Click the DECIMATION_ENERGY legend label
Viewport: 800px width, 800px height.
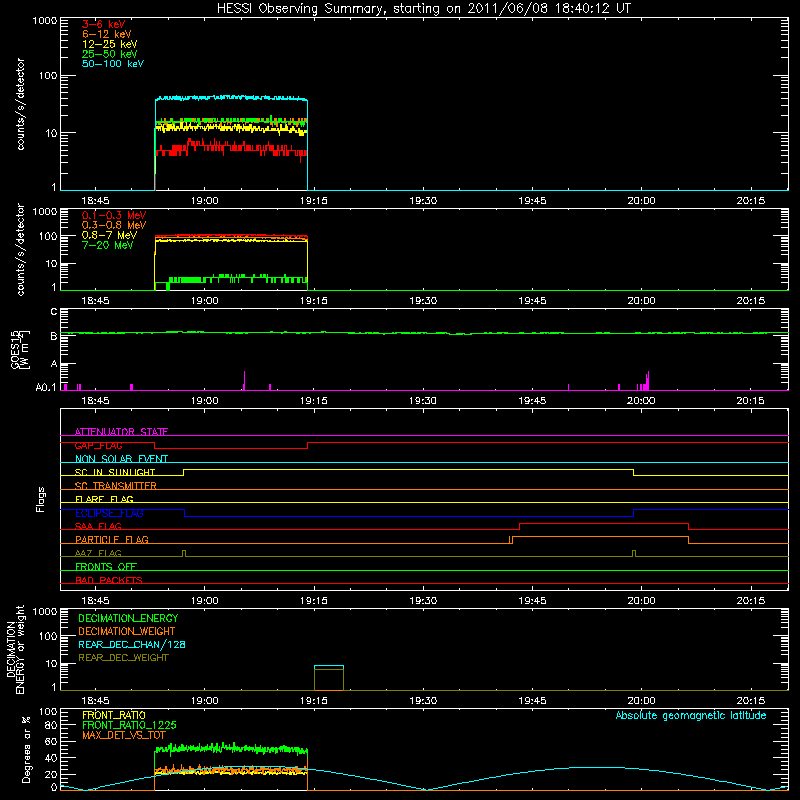(128, 618)
